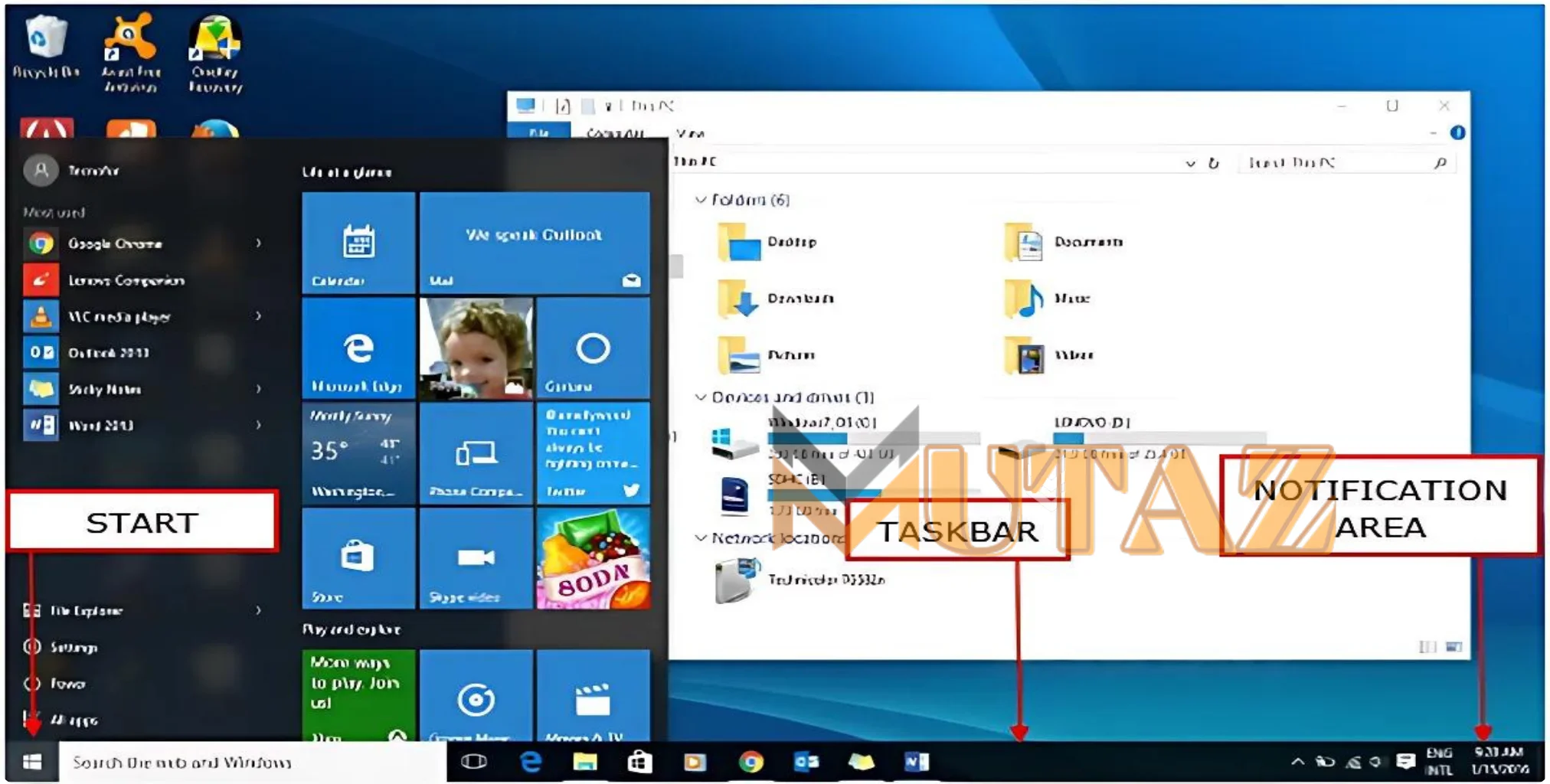The height and width of the screenshot is (784, 1550).
Task: Open Documents folder in This PC
Action: click(x=1063, y=242)
